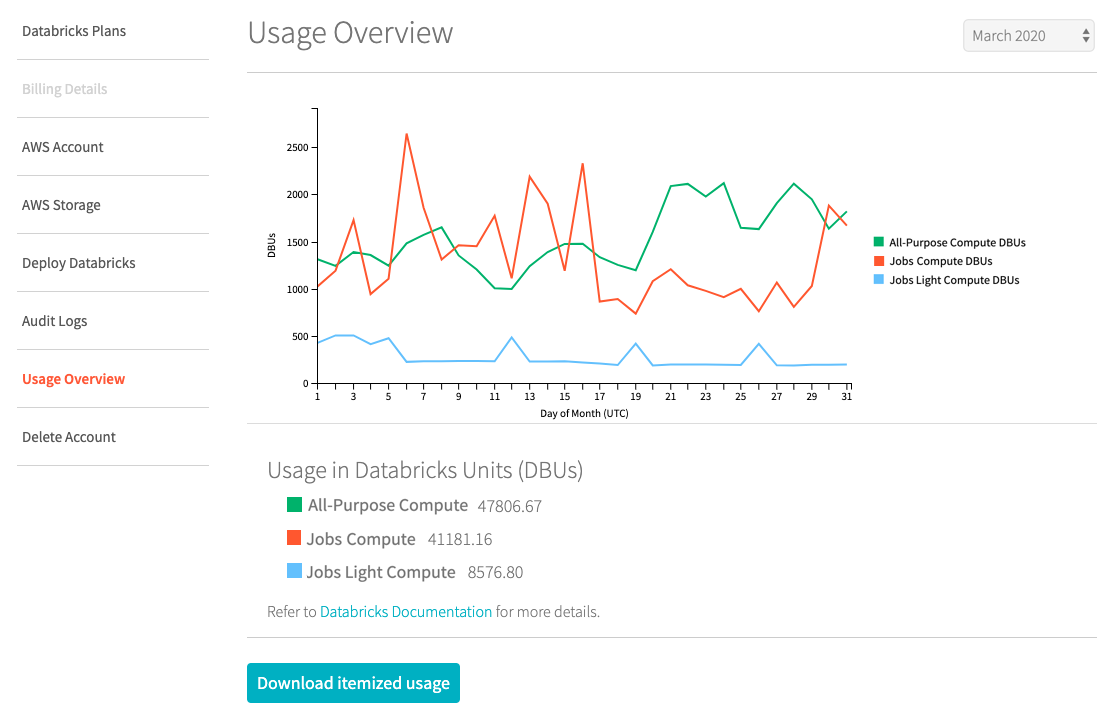Go to AWS Account settings
The width and height of the screenshot is (1116, 724).
[63, 147]
